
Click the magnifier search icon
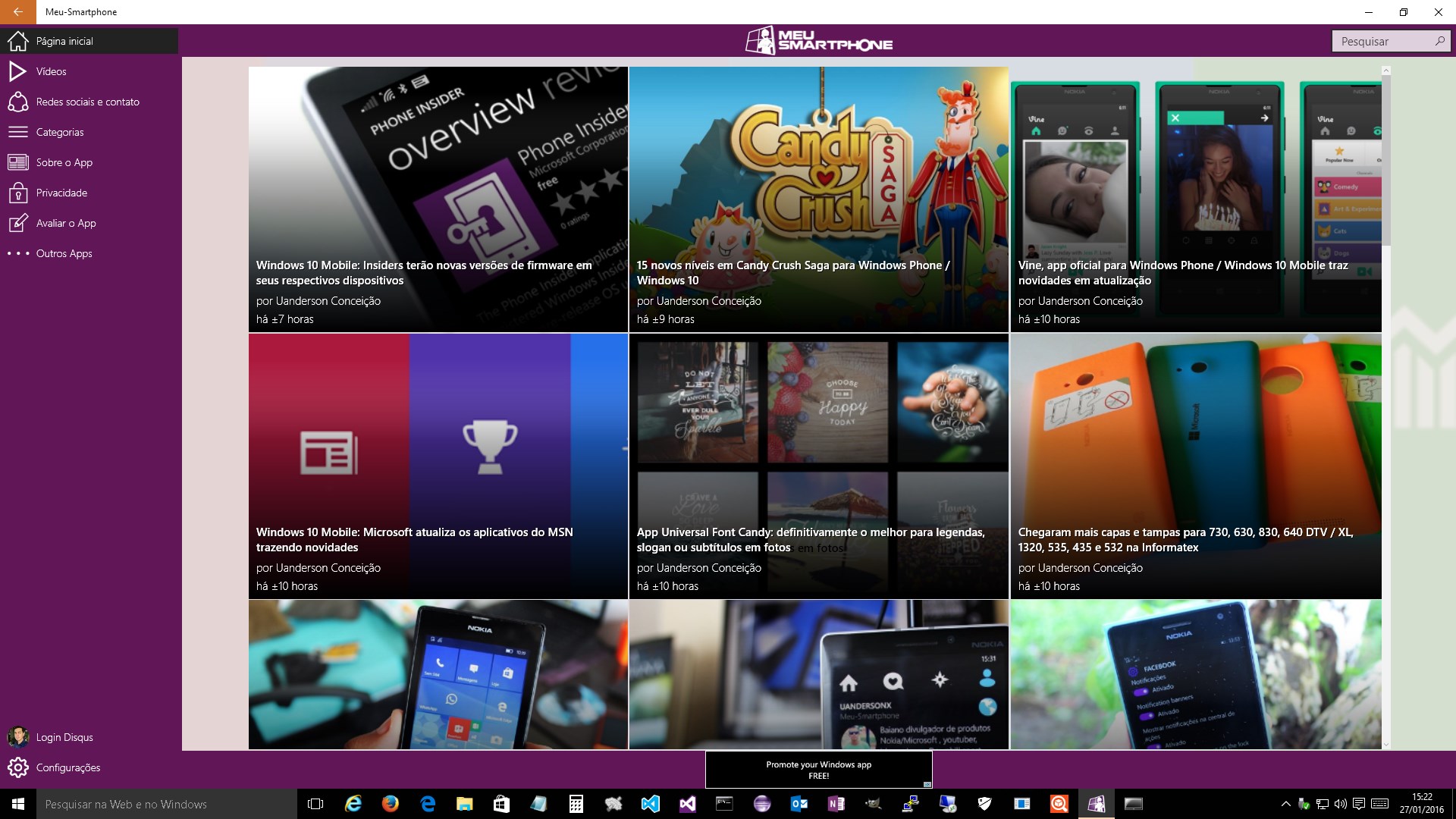tap(1439, 41)
